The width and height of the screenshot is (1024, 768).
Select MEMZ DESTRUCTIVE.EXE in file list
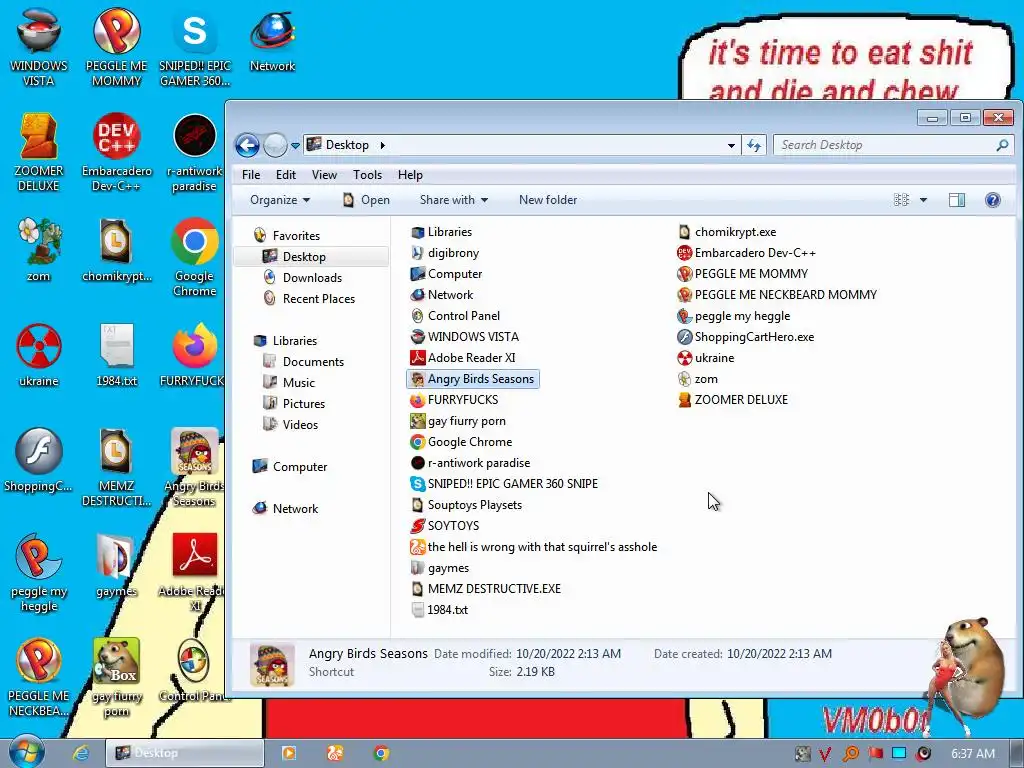tap(485, 589)
